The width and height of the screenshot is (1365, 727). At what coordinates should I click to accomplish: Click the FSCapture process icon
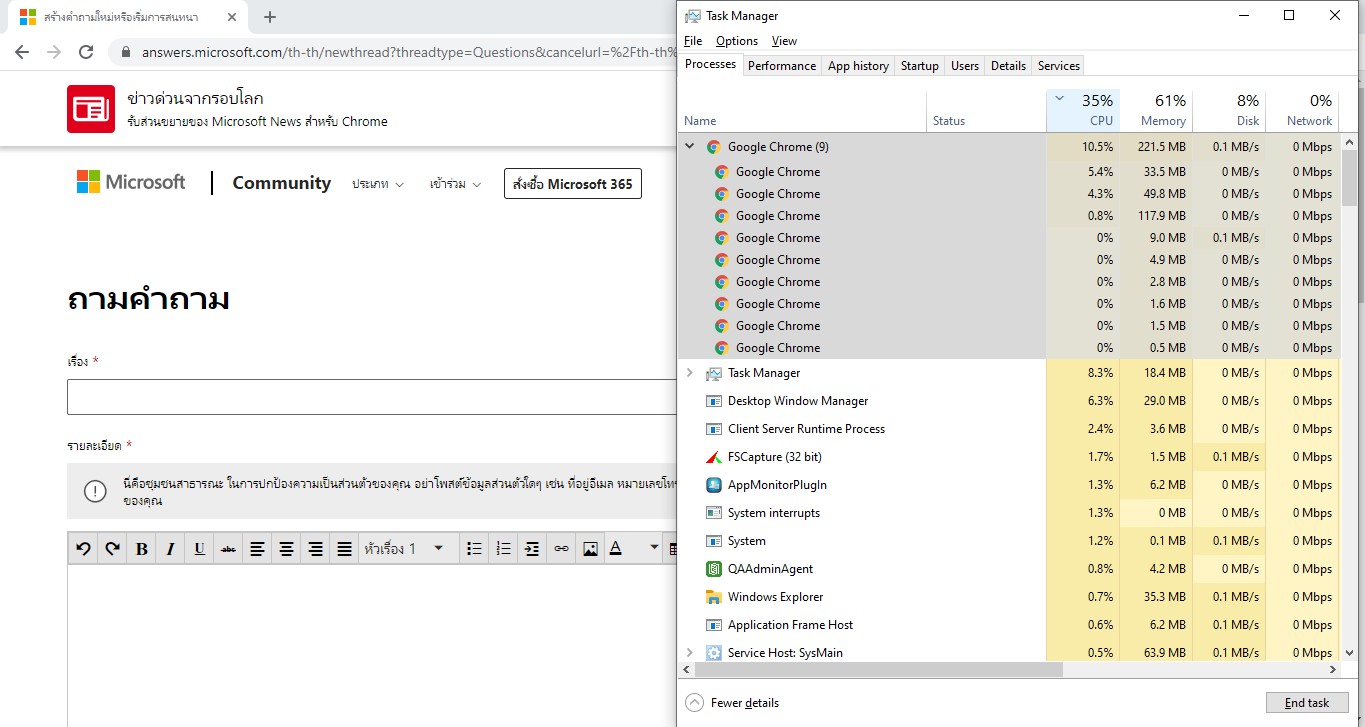pyautogui.click(x=714, y=457)
